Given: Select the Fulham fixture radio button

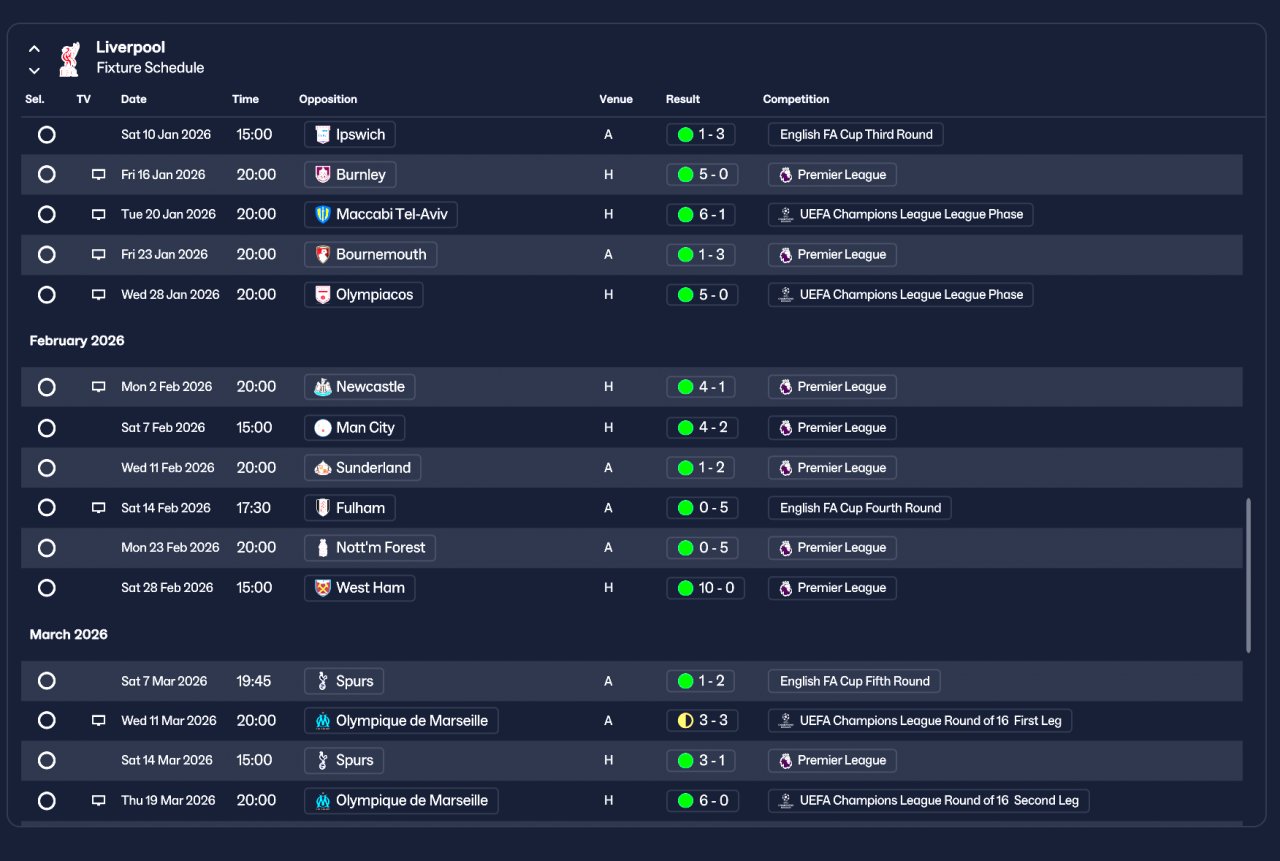Looking at the screenshot, I should [x=46, y=508].
